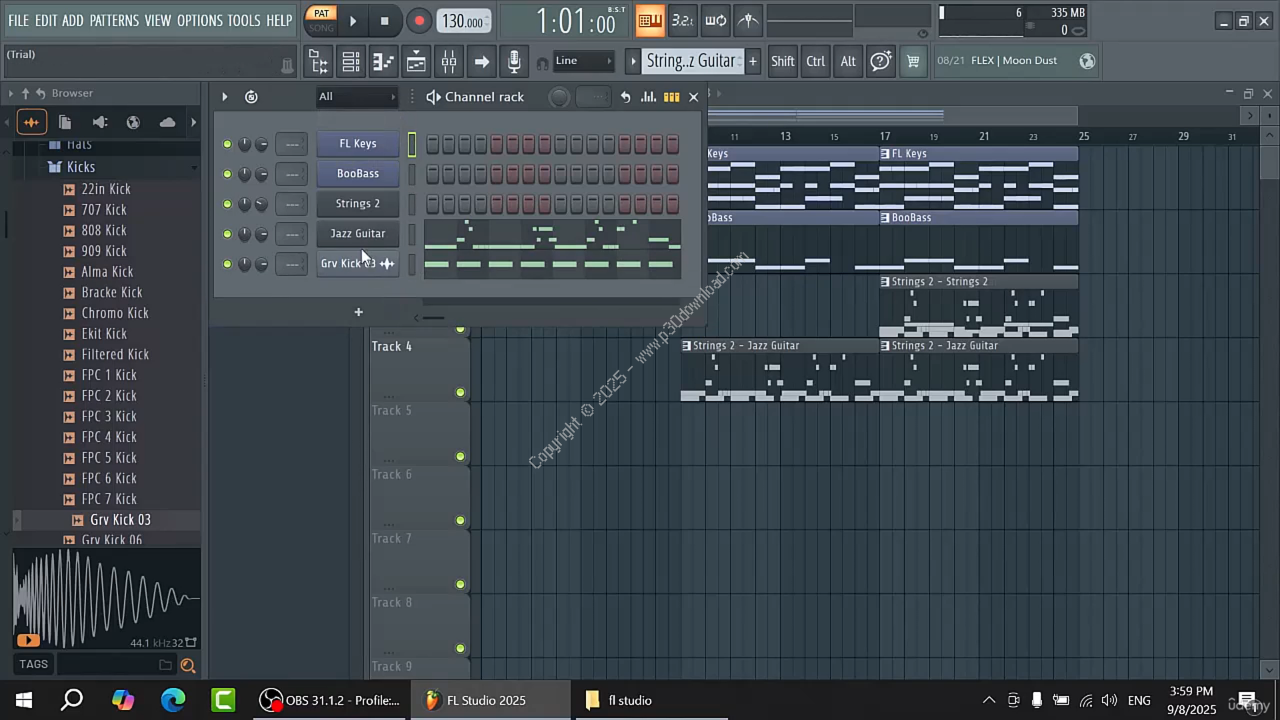Open the ADD menu
The height and width of the screenshot is (720, 1280).
(x=73, y=20)
